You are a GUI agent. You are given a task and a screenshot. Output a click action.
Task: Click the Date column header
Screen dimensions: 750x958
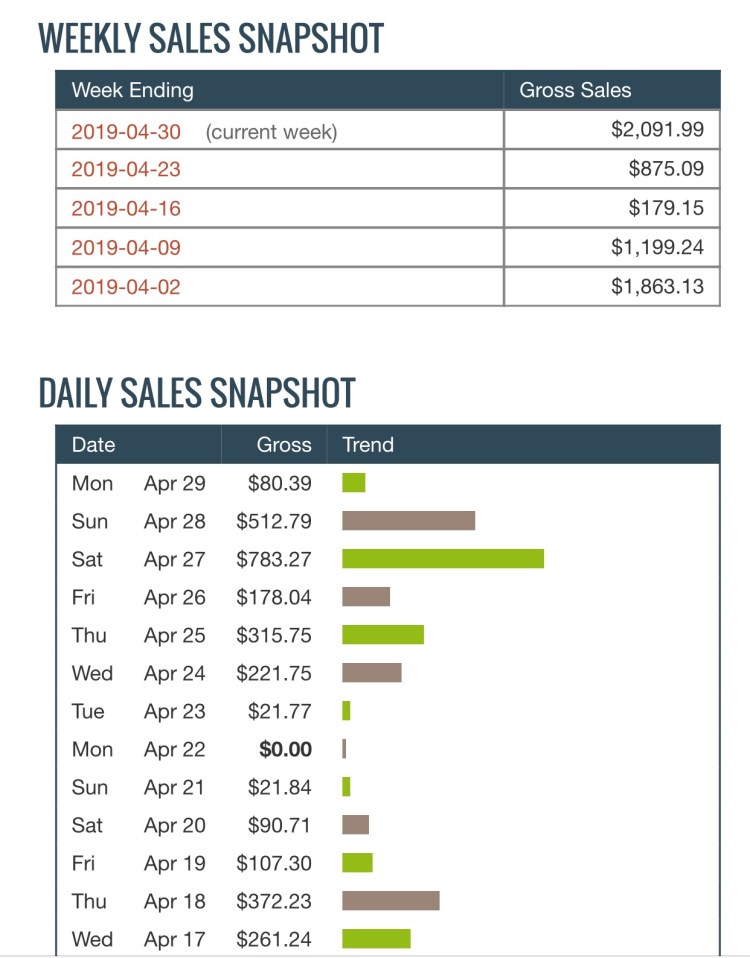tap(93, 445)
